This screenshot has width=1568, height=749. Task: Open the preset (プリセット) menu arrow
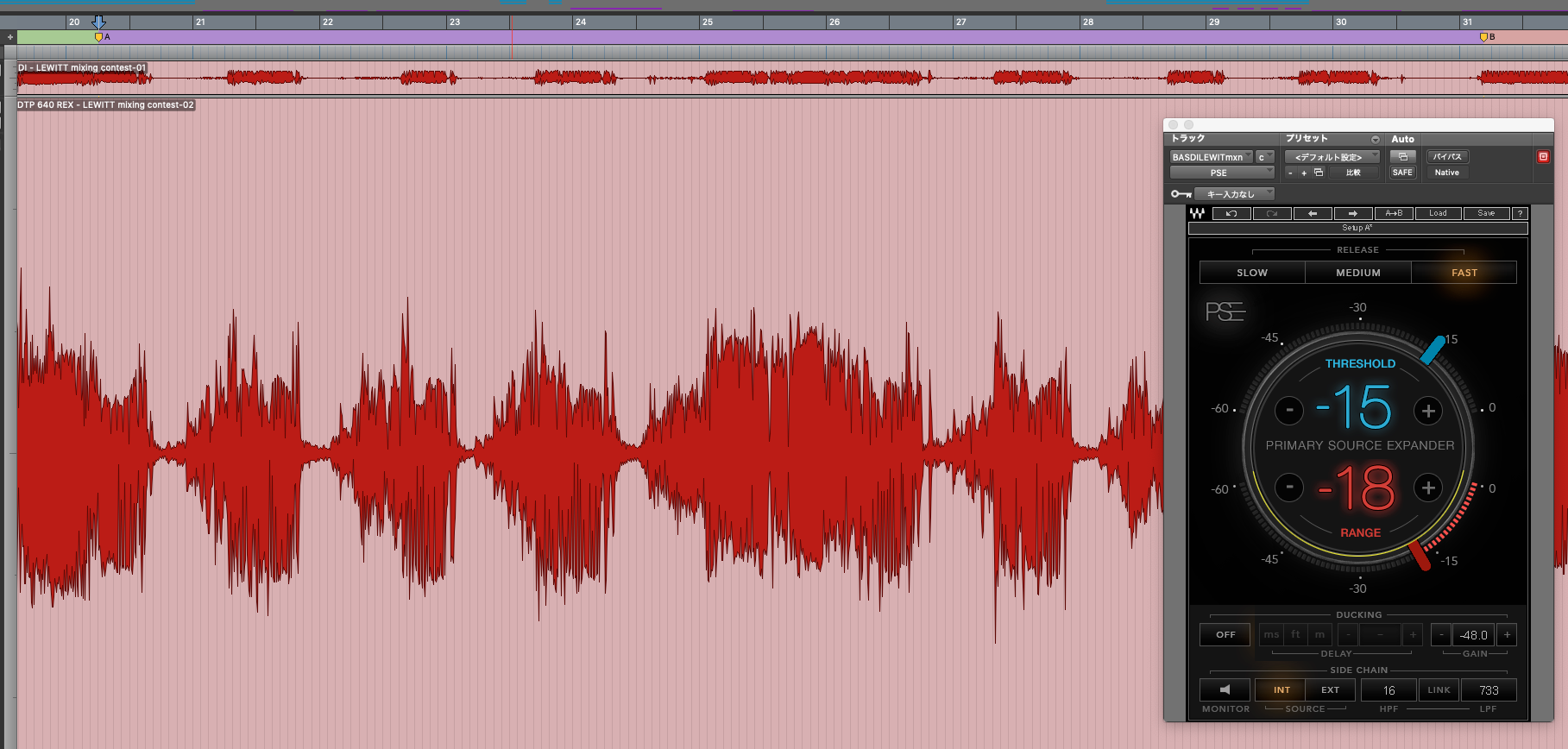point(1376,140)
